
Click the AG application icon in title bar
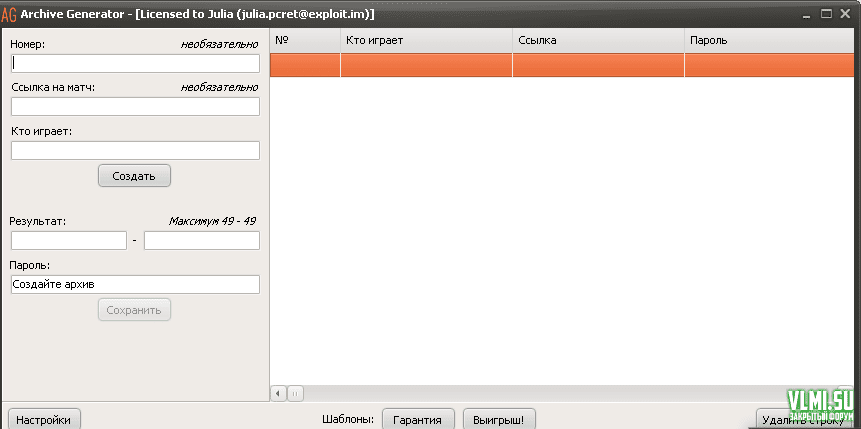9,14
